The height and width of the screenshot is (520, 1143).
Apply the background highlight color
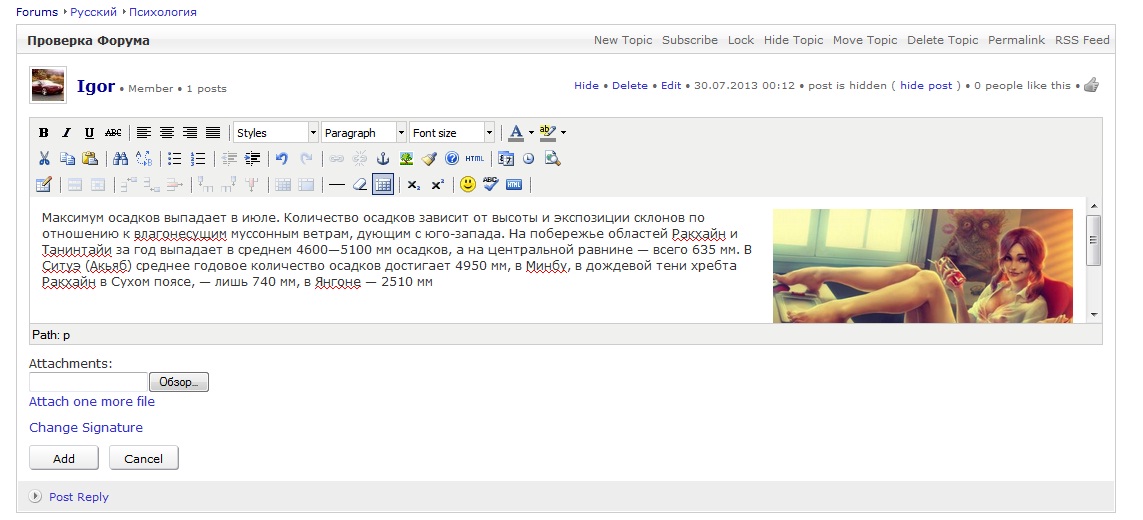[x=548, y=133]
